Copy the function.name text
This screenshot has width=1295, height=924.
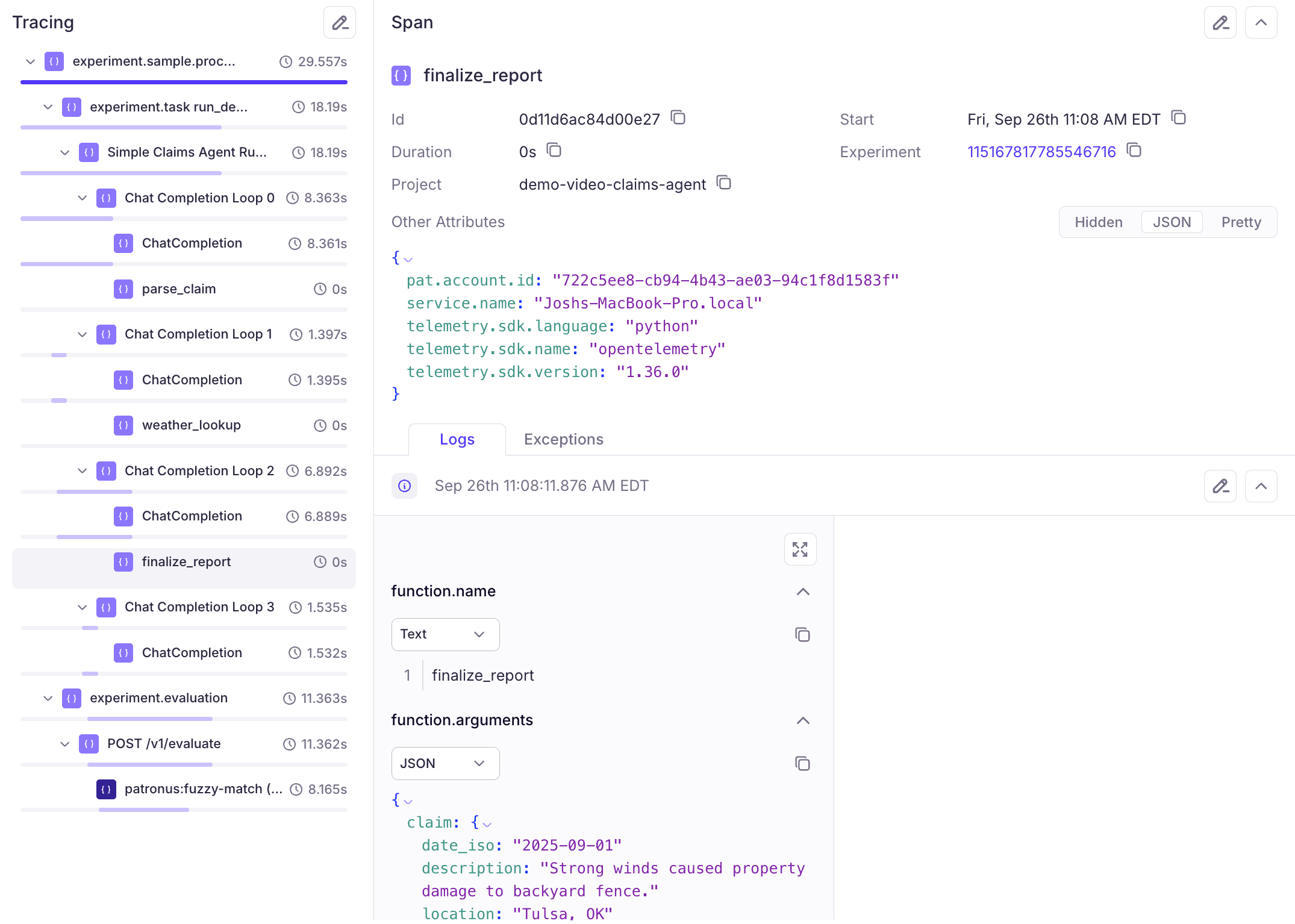(x=802, y=635)
